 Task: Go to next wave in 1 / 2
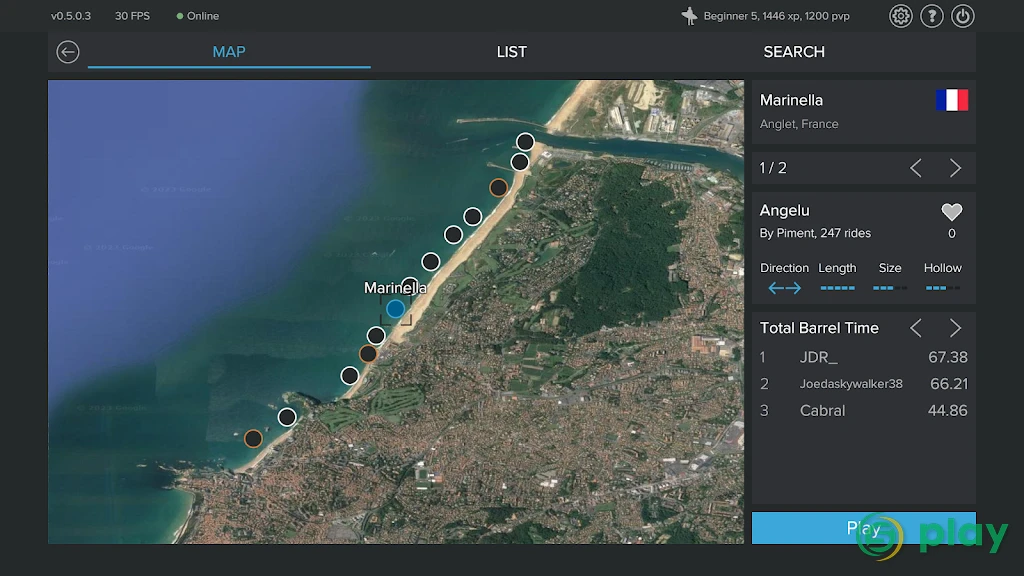pyautogui.click(x=955, y=168)
